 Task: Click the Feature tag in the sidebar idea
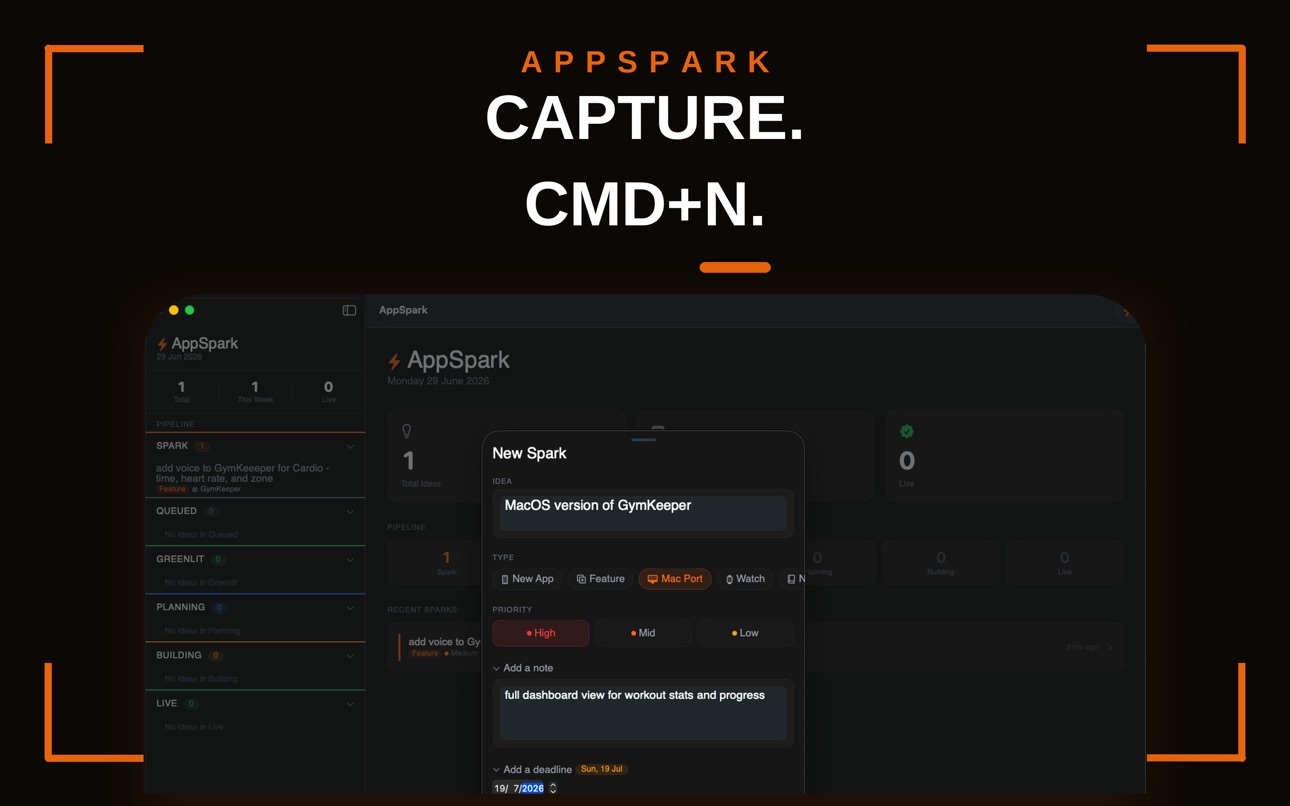tap(172, 489)
